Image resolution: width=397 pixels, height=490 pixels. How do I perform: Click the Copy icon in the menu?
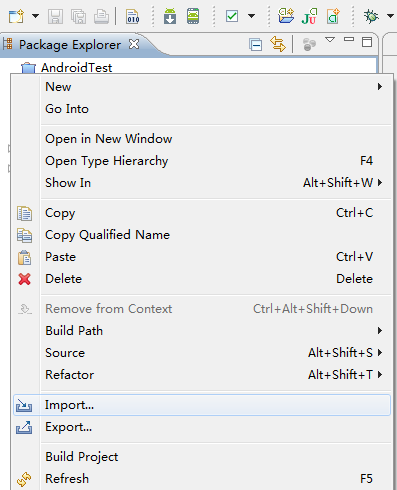(x=24, y=213)
